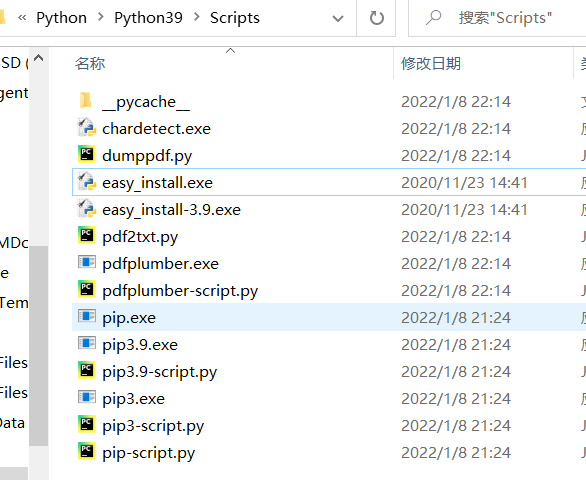Refresh the Scripts folder view
This screenshot has width=586, height=480.
(x=376, y=18)
